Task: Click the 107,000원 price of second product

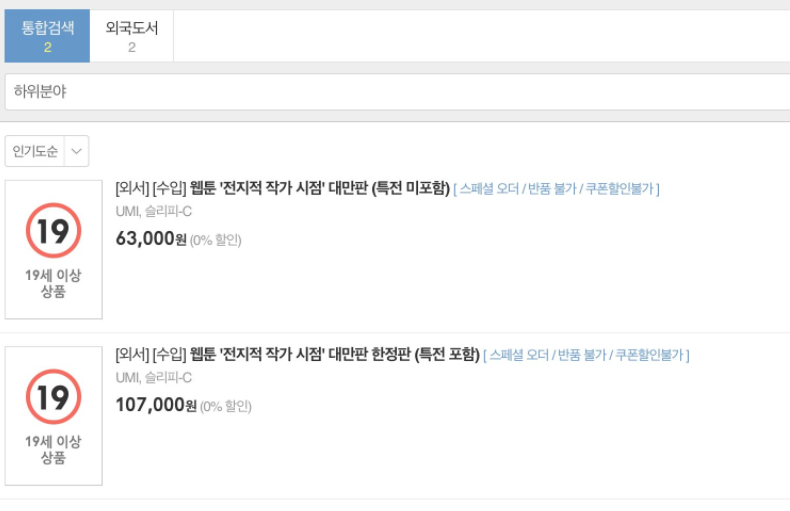Action: [156, 405]
